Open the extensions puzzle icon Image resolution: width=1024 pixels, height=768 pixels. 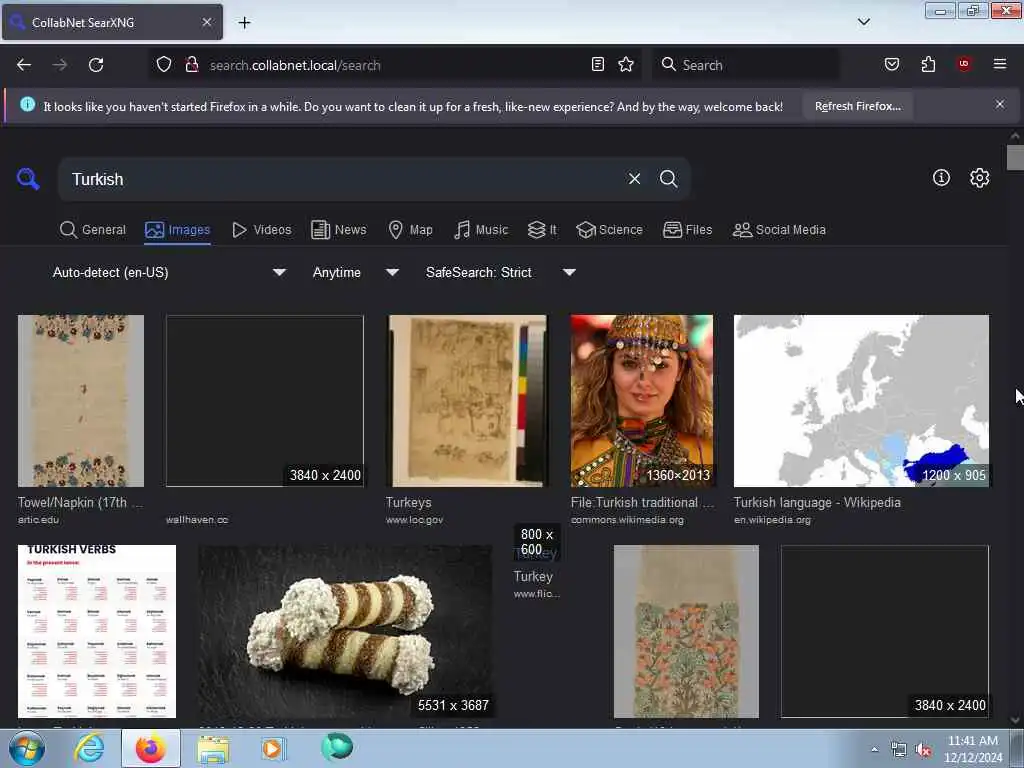[928, 64]
